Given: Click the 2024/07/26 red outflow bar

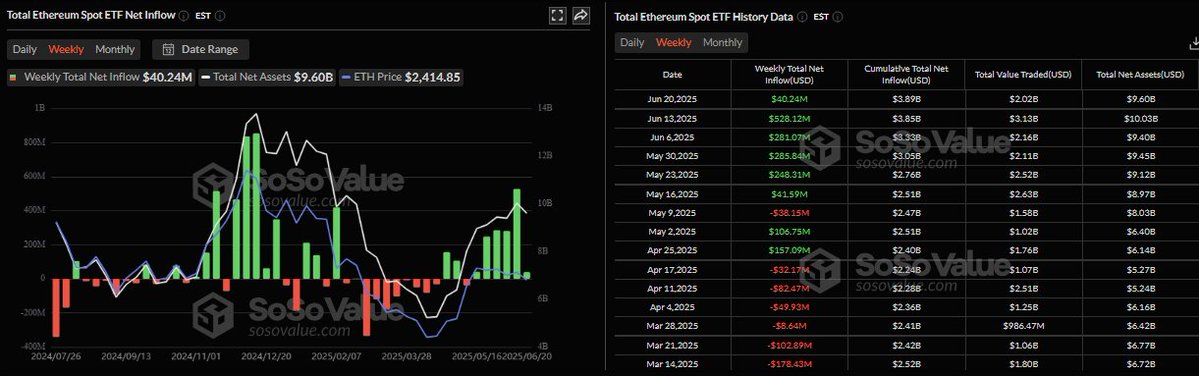Looking at the screenshot, I should 56,307.
